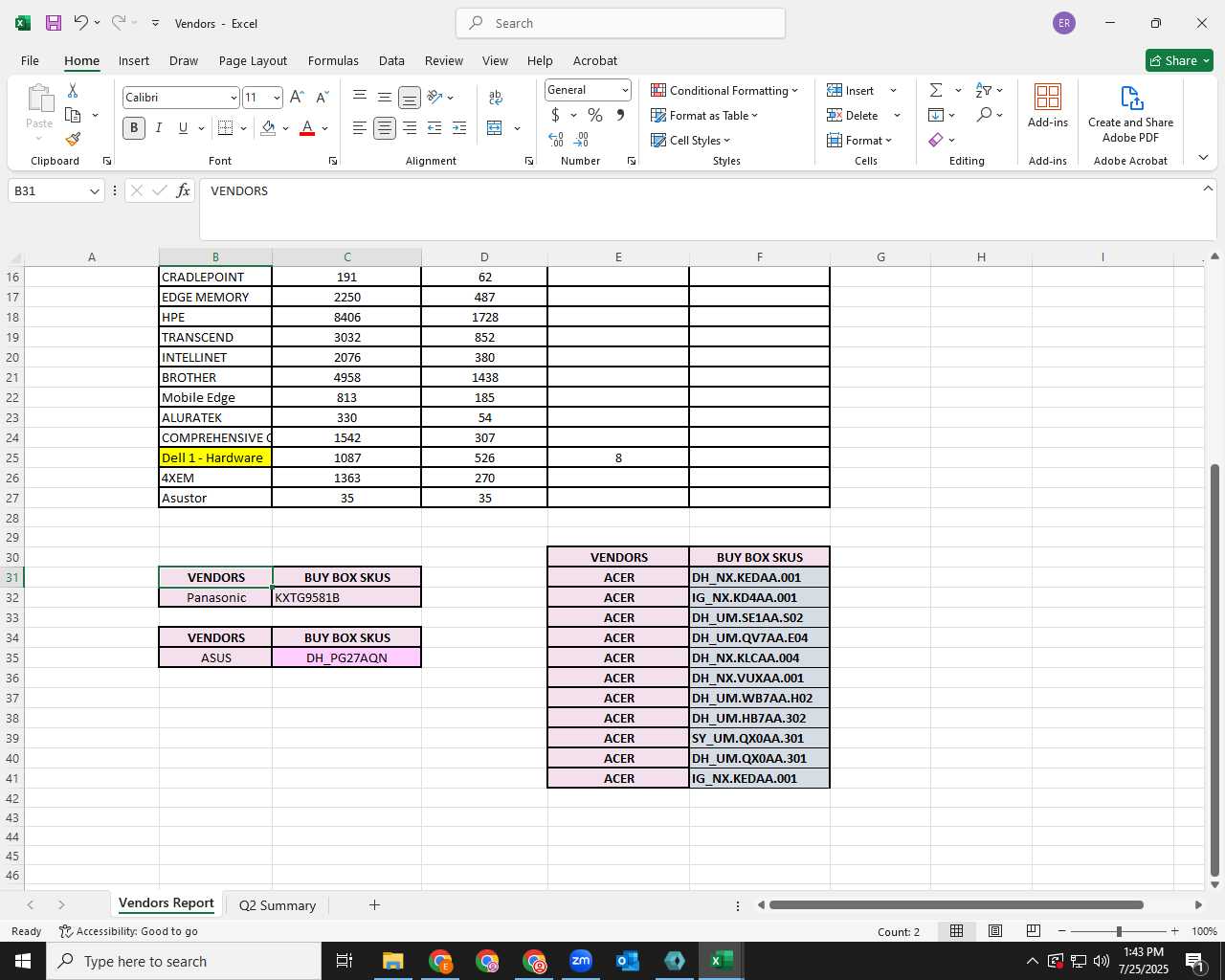Click the Insert Function fx icon
Viewport: 1225px width, 980px height.
pos(183,190)
